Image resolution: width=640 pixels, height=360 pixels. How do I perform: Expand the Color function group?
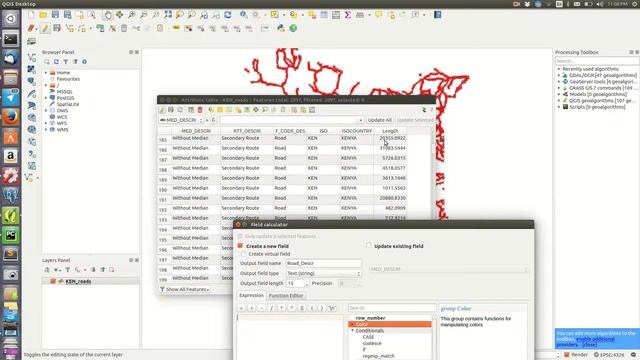(353, 324)
